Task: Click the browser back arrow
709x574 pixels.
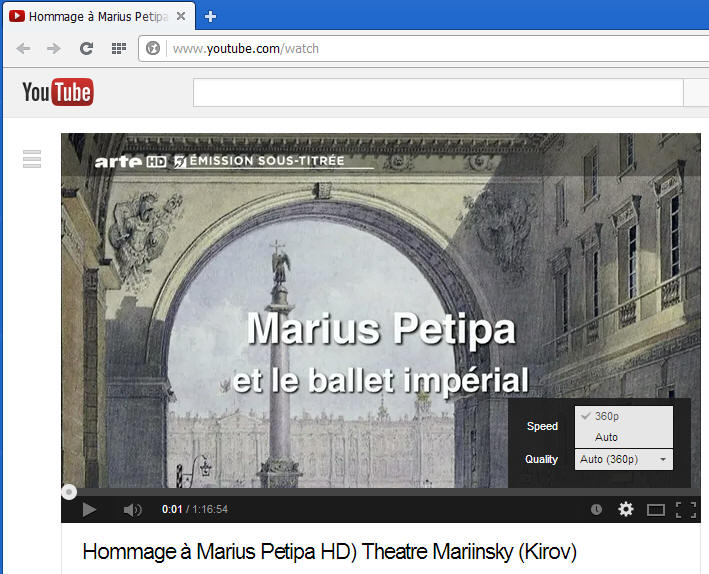Action: [x=23, y=48]
